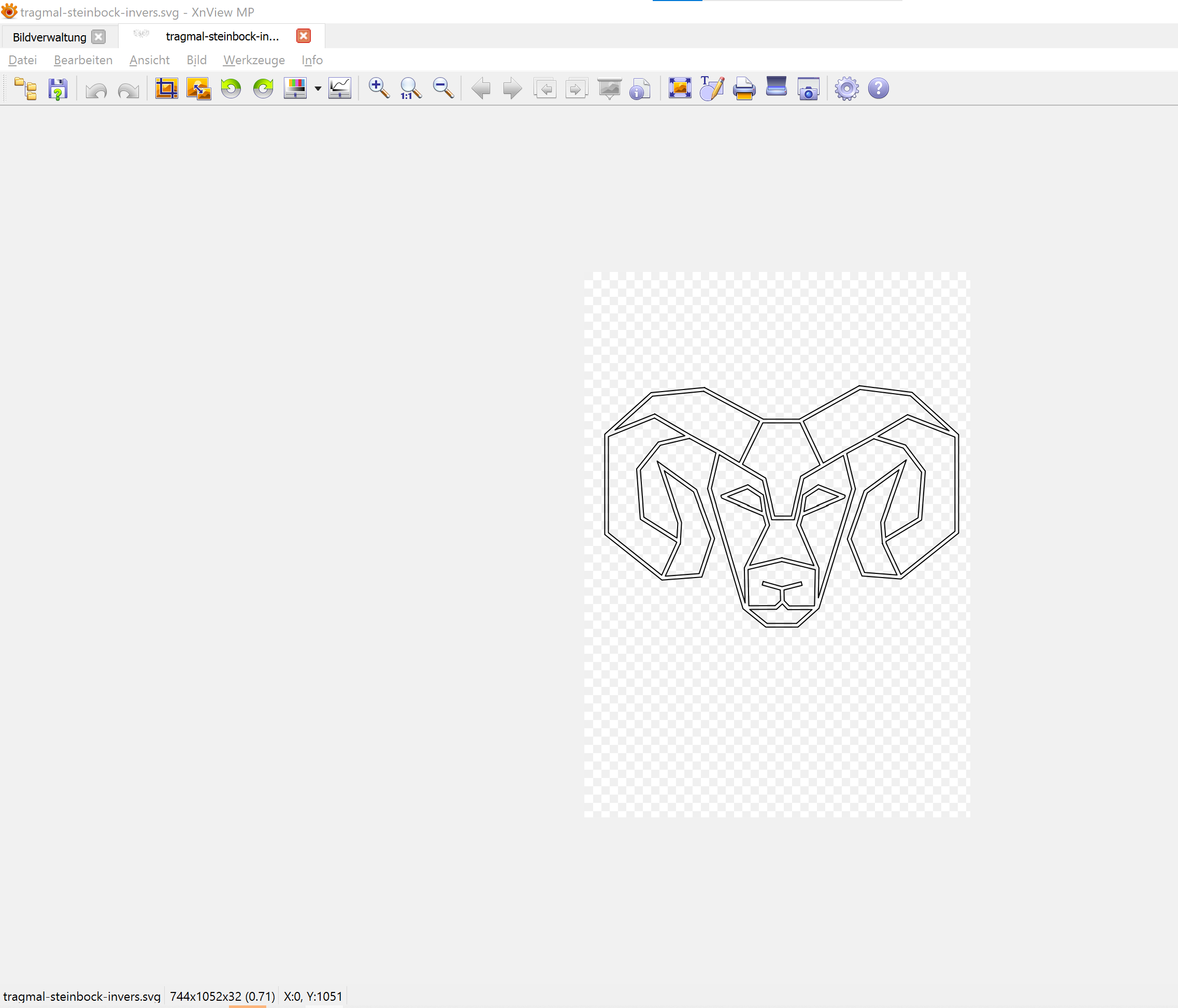
Task: Click the print icon
Action: pyautogui.click(x=744, y=89)
